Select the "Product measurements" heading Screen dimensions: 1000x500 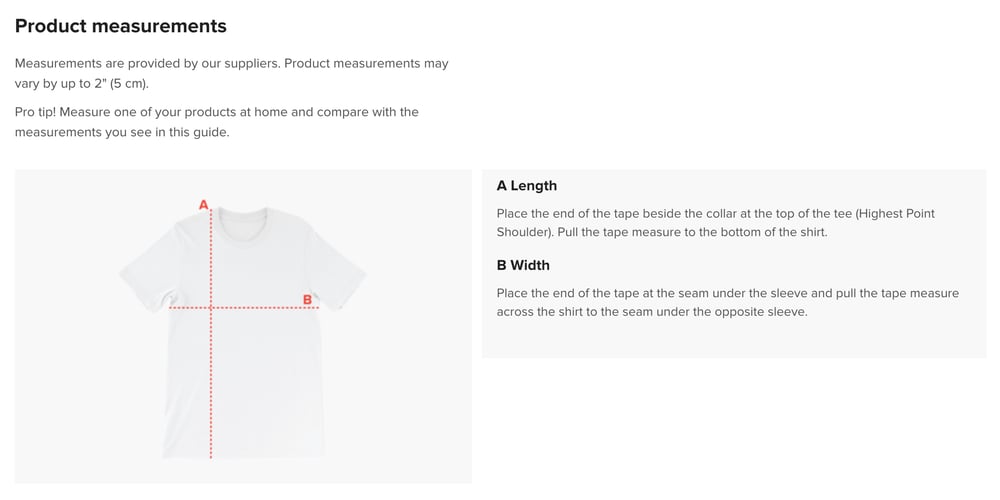point(121,26)
